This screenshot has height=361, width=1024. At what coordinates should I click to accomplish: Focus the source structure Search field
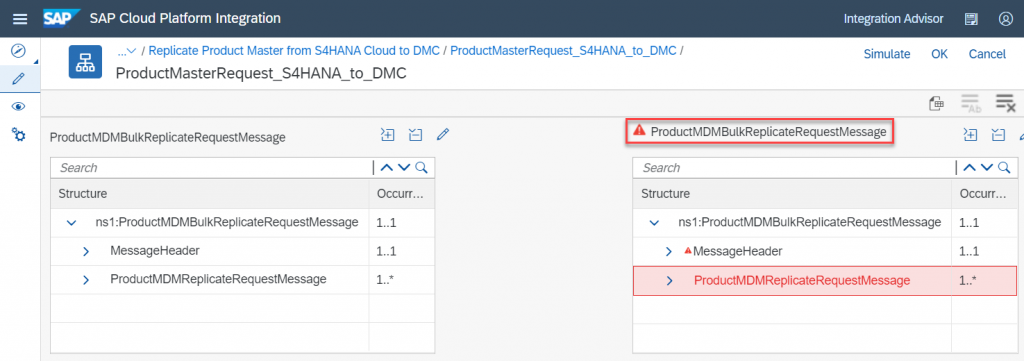pyautogui.click(x=212, y=168)
